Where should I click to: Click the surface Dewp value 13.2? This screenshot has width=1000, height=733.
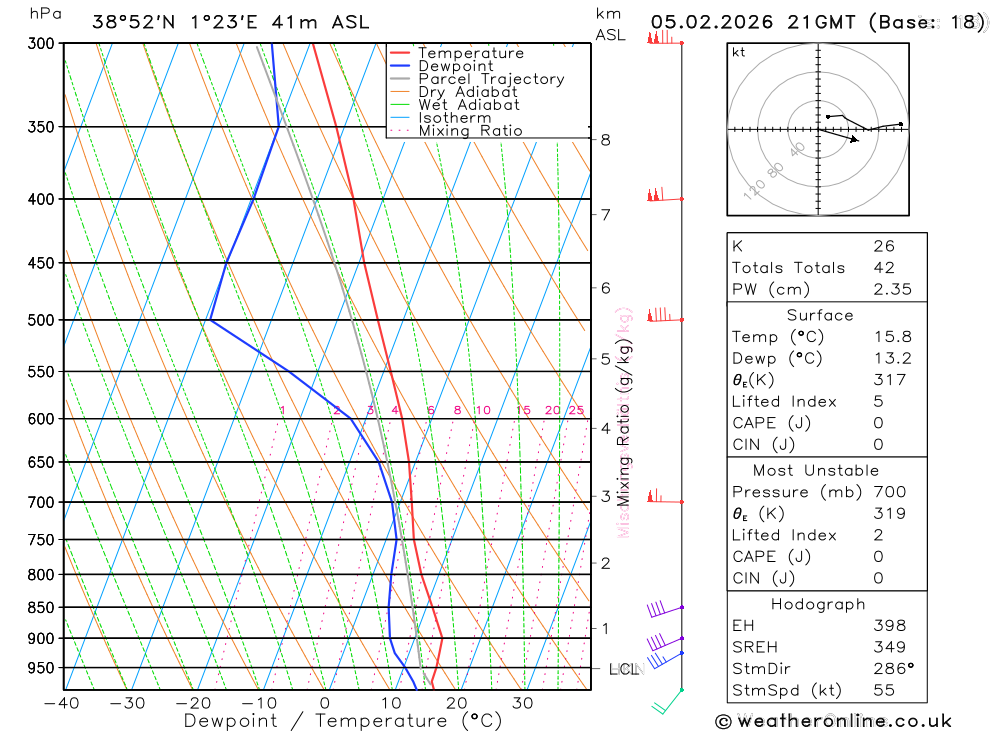(x=893, y=359)
